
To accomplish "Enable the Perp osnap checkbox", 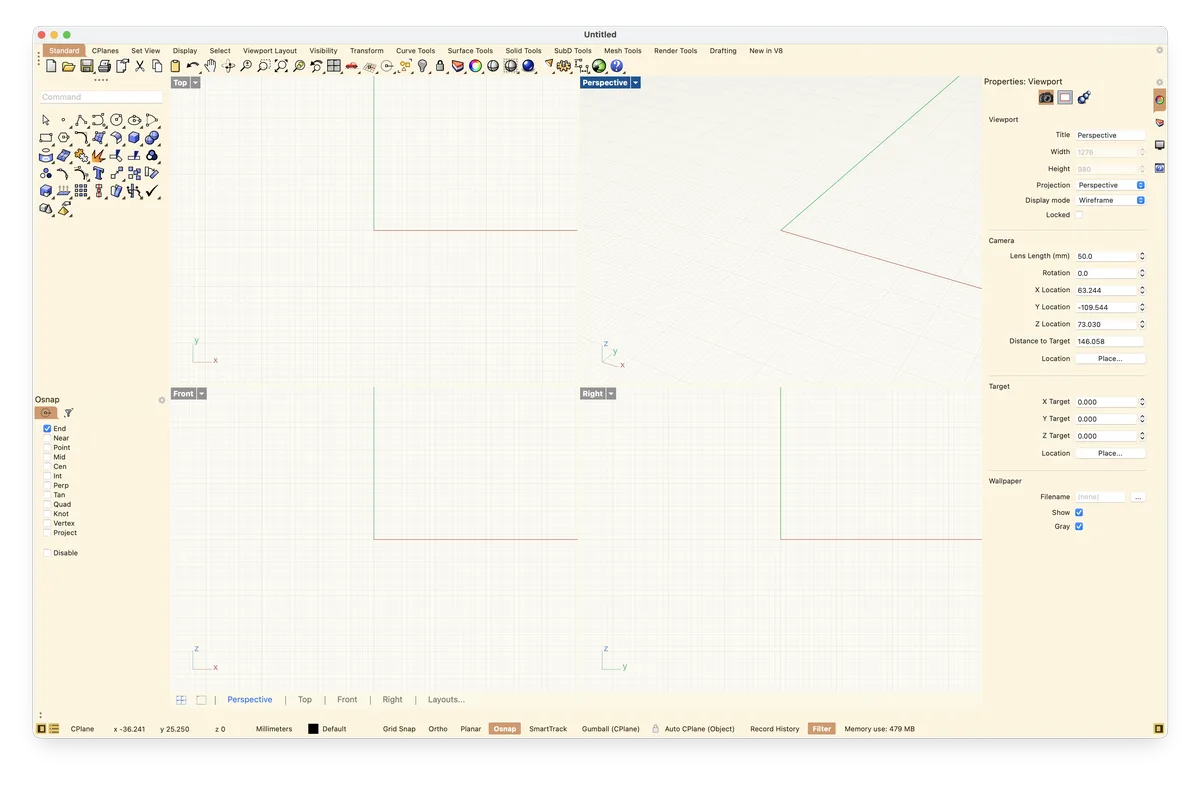I will coord(47,485).
